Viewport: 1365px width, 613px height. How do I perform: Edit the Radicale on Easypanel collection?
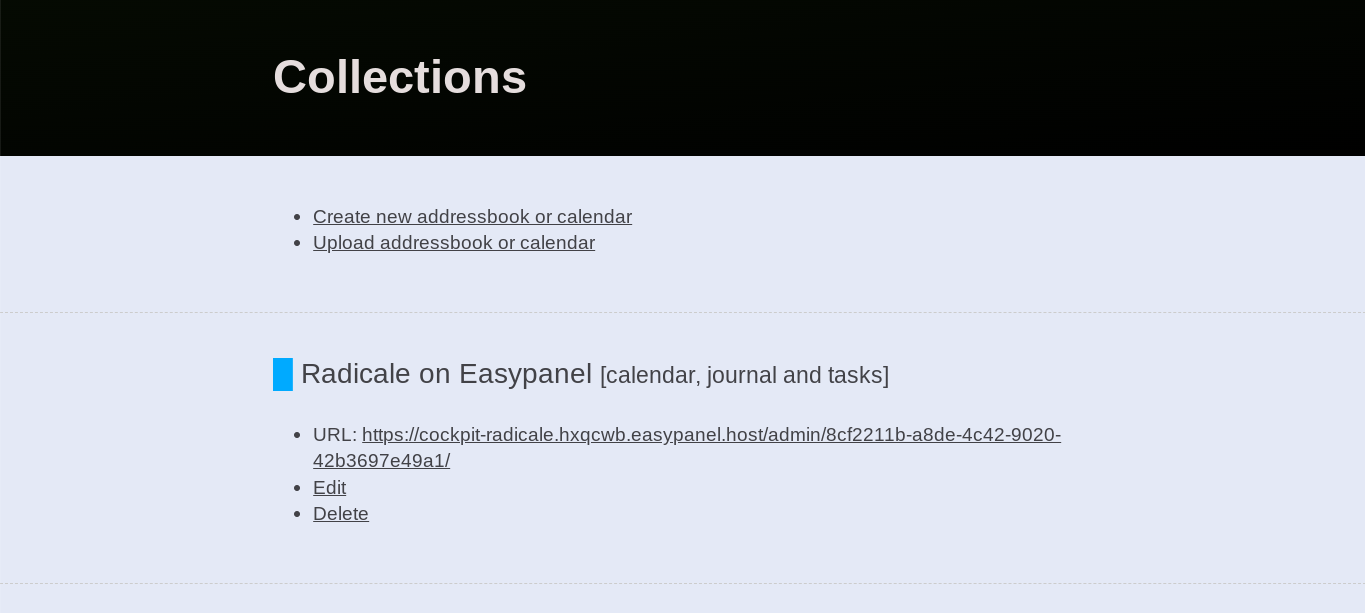click(x=329, y=488)
